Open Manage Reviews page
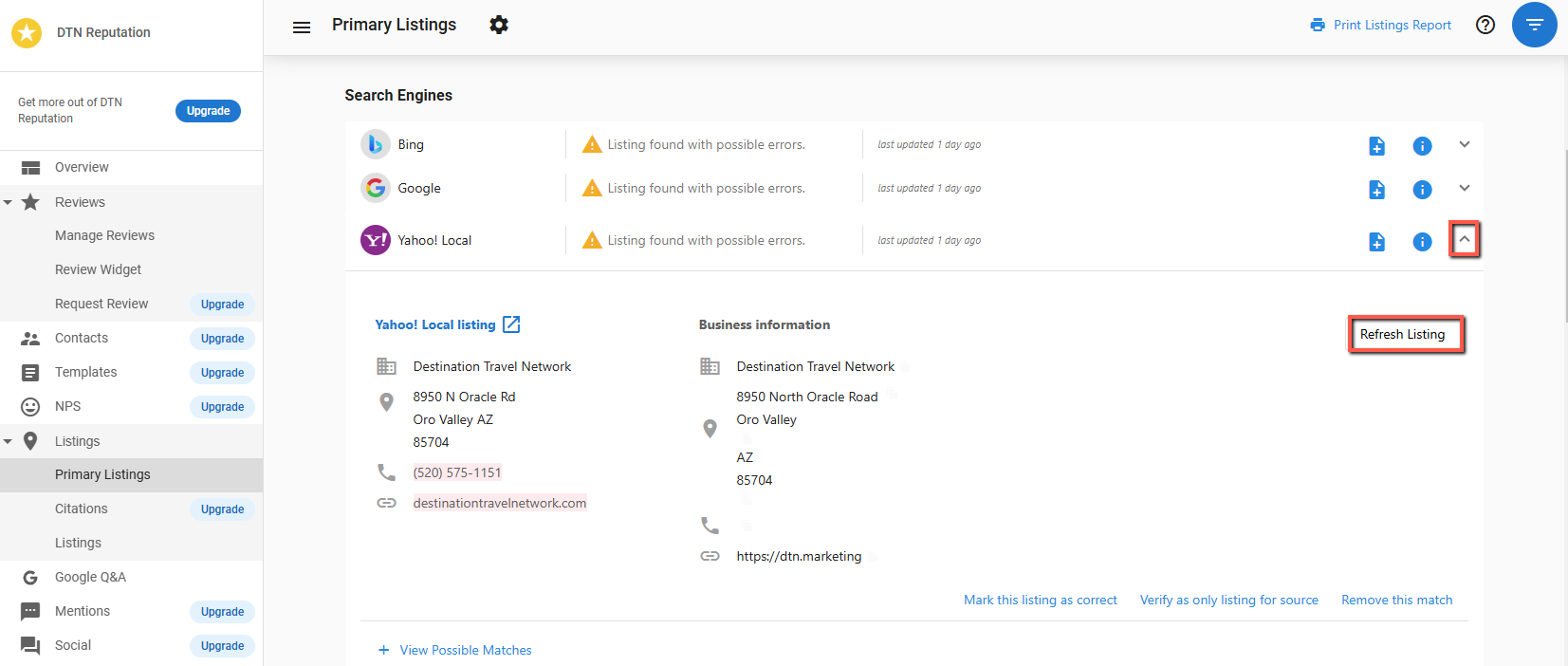1568x666 pixels. [104, 235]
